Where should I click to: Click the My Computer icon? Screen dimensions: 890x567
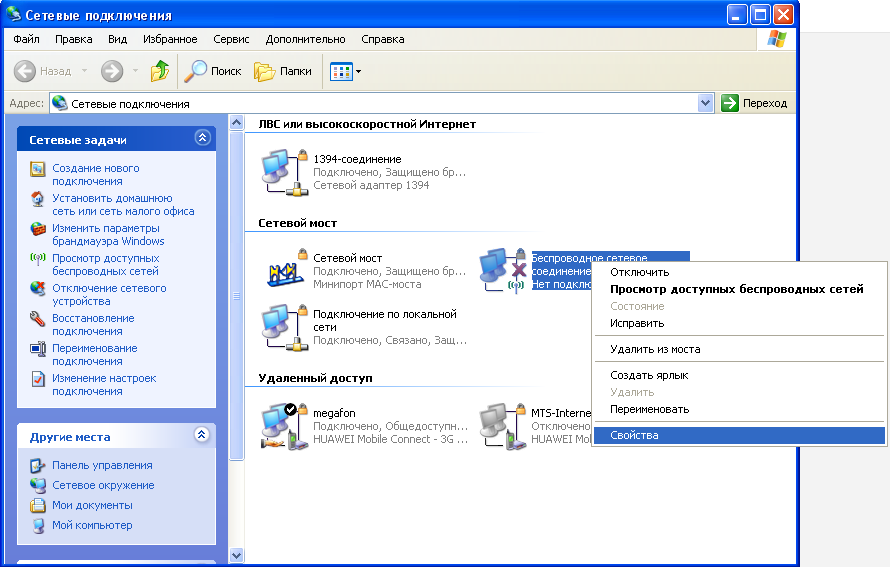[x=37, y=526]
